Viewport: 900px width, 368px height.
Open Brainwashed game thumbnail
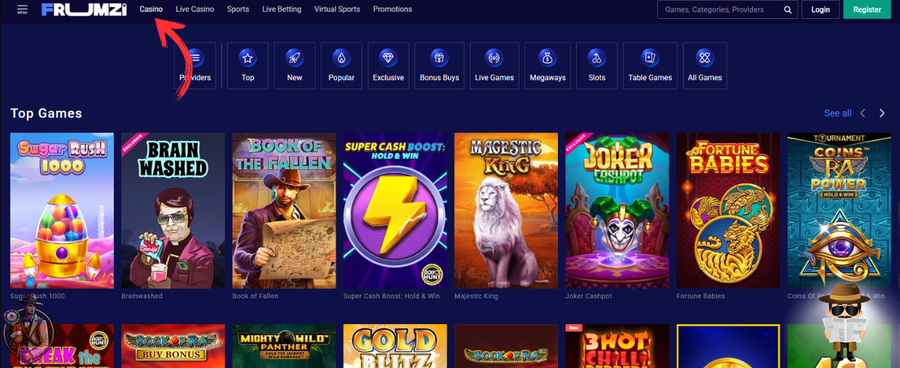[173, 211]
